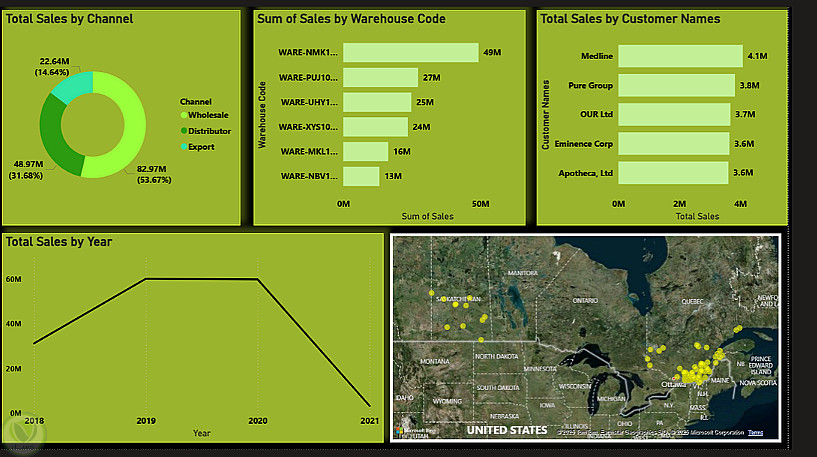Click the Ottawa label on the map

[673, 384]
